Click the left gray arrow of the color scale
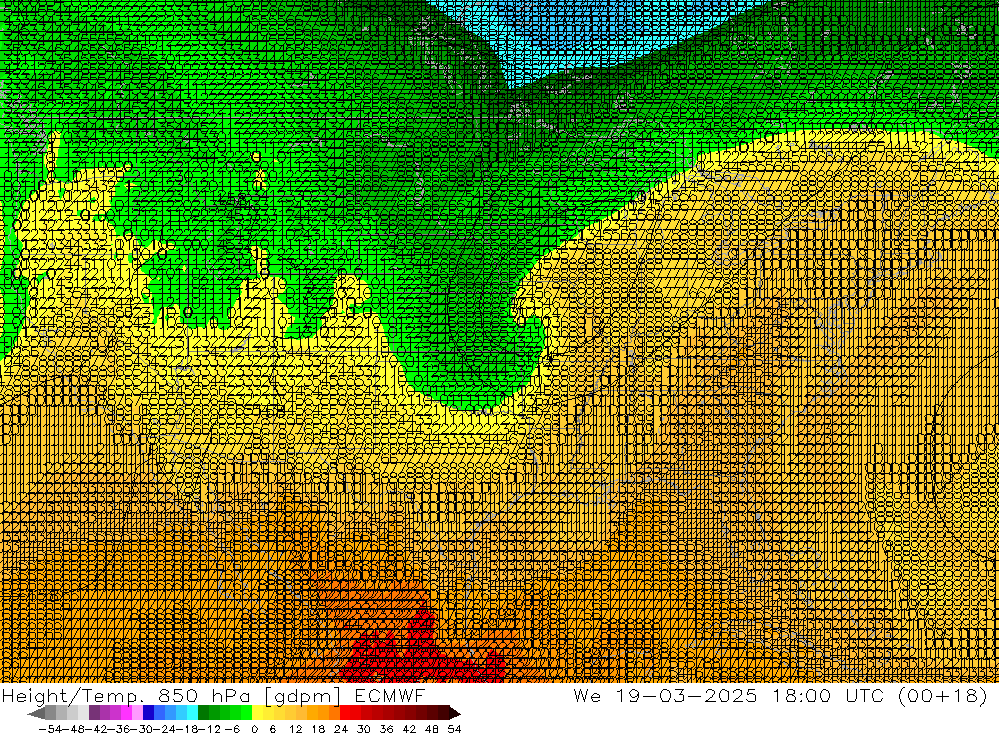Viewport: 1000px width, 733px height. tap(36, 713)
